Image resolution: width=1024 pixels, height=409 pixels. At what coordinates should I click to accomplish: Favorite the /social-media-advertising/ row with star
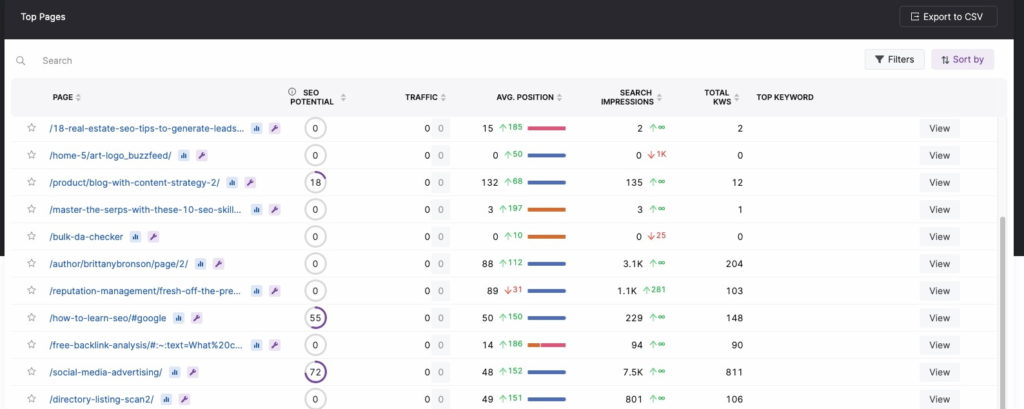(32, 372)
